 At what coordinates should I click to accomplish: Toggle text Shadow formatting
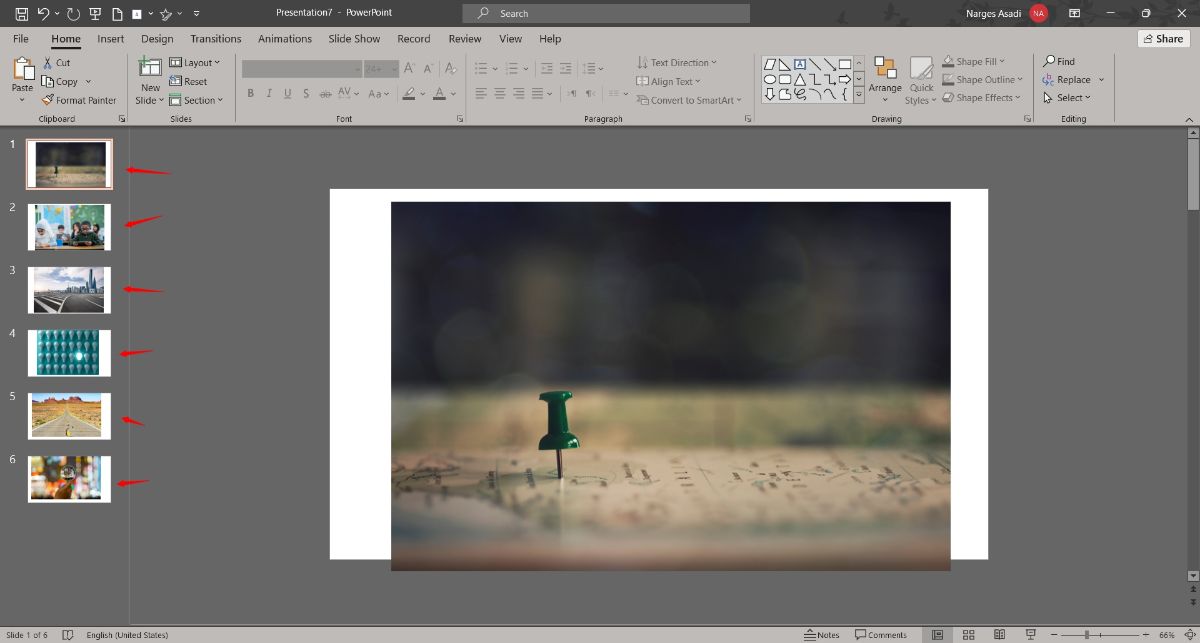click(x=307, y=94)
